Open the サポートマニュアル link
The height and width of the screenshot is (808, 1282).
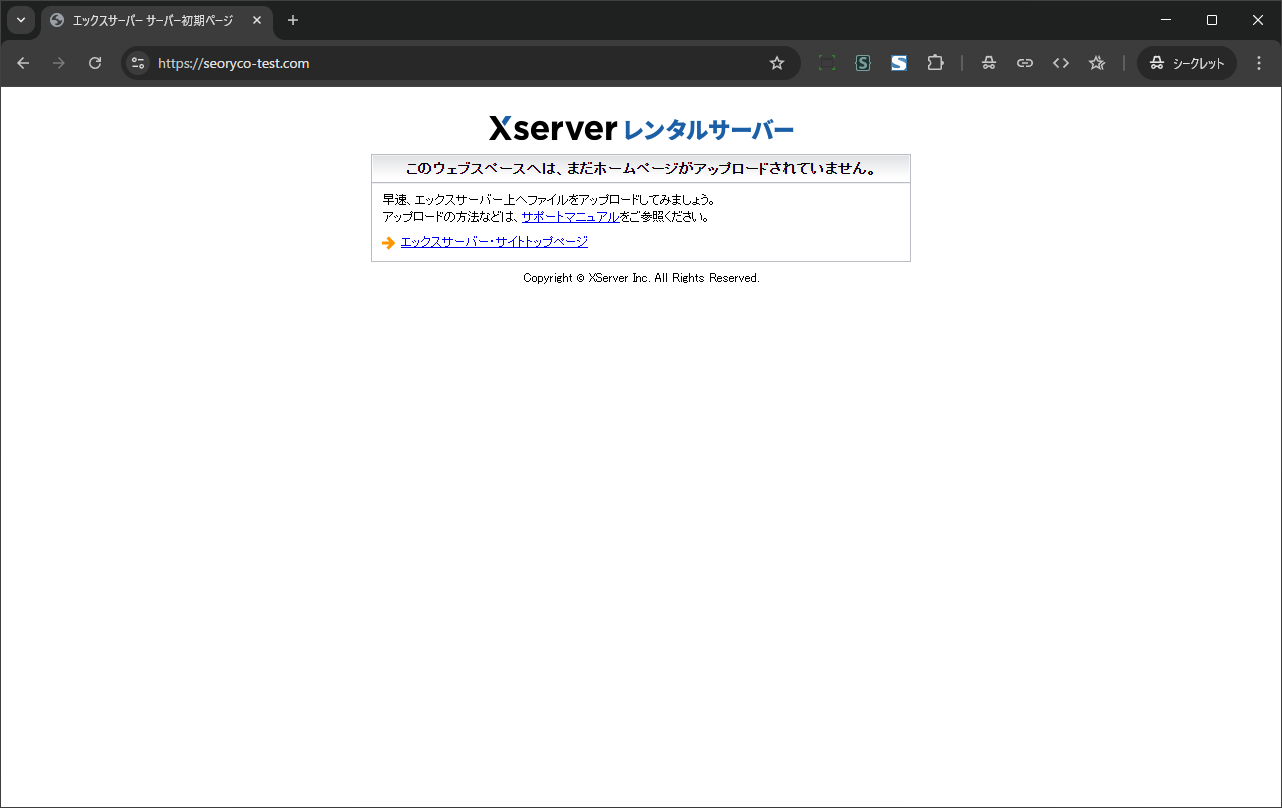[x=570, y=216]
